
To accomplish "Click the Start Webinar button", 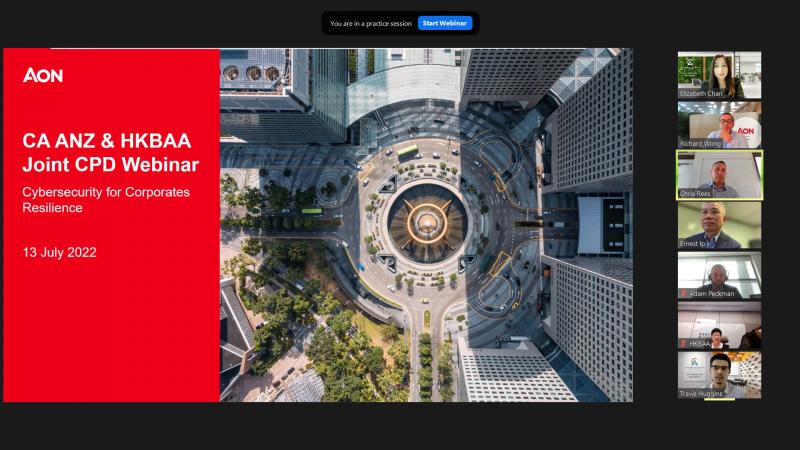I will [445, 23].
